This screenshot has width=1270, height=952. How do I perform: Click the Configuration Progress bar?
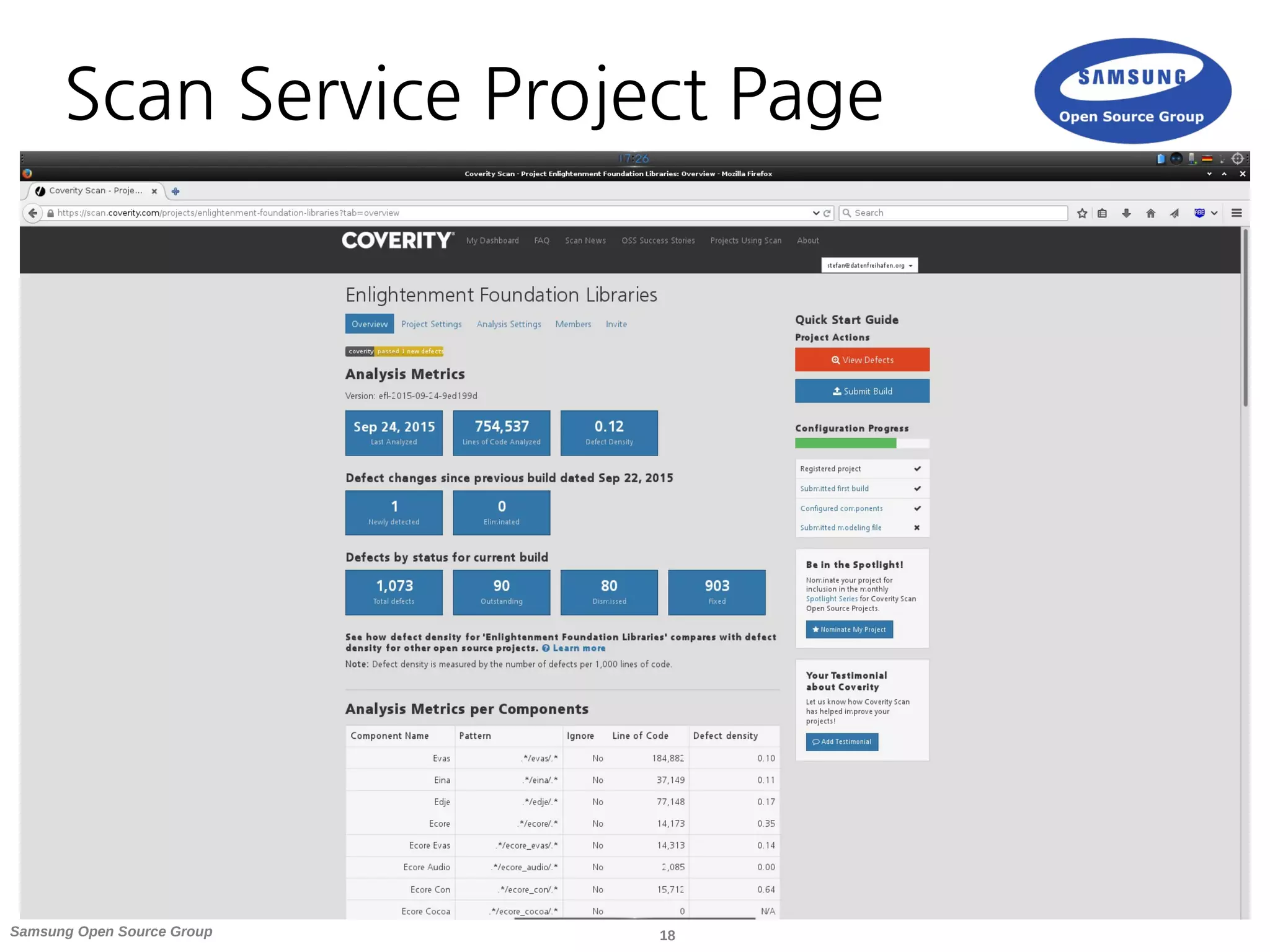862,443
